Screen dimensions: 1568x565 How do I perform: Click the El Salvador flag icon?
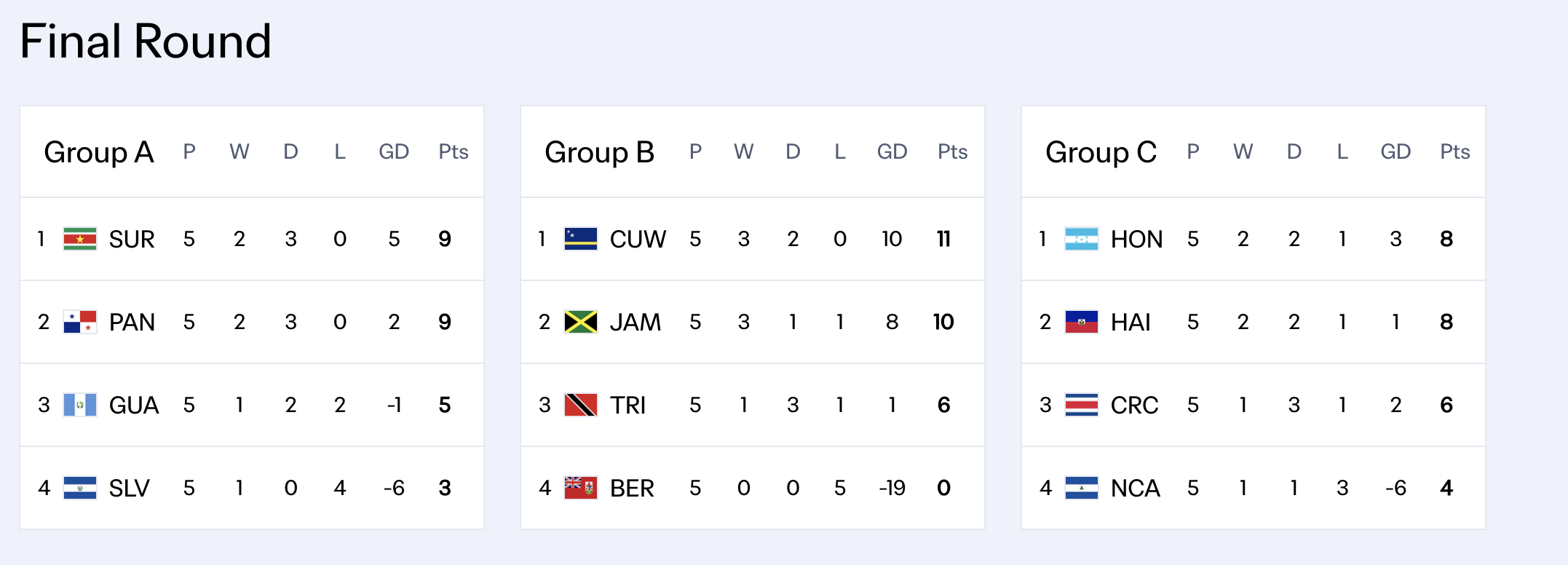[x=80, y=488]
